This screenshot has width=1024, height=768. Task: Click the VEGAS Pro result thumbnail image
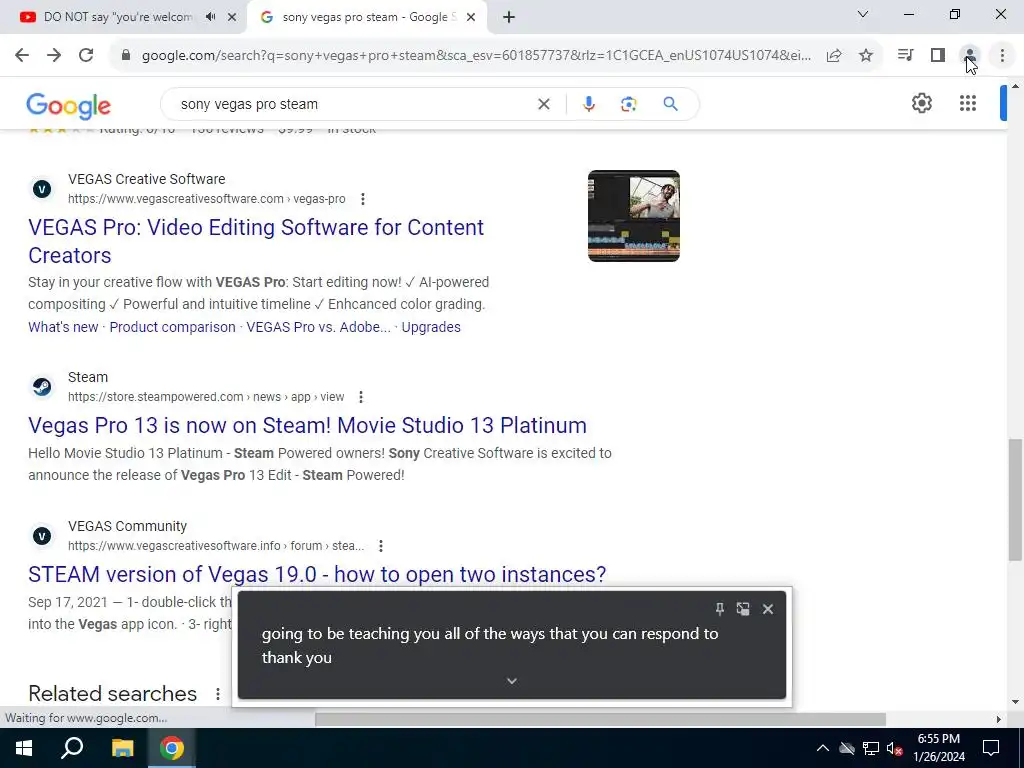pyautogui.click(x=633, y=216)
